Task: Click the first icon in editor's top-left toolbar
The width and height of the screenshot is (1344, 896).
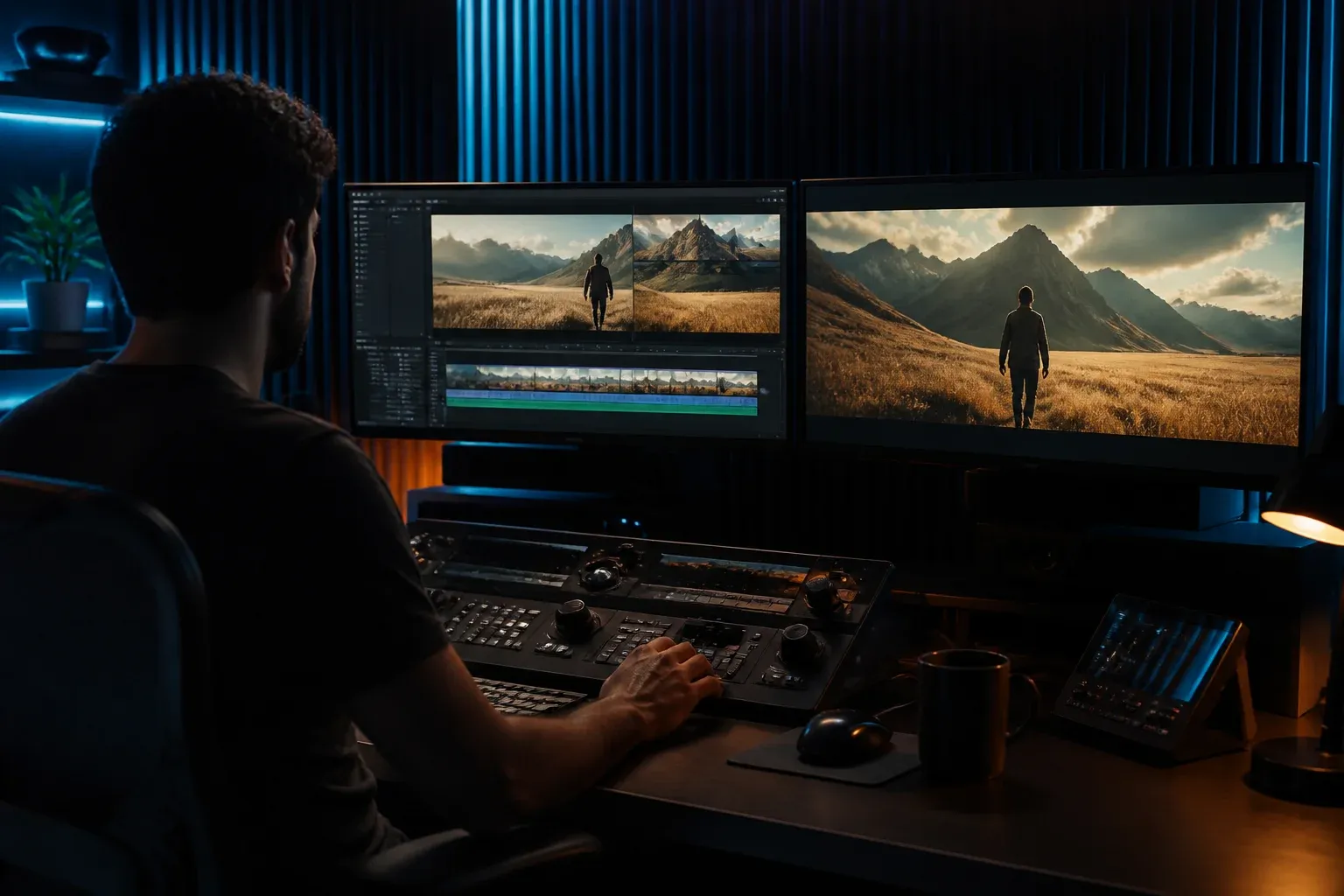Action: point(353,194)
